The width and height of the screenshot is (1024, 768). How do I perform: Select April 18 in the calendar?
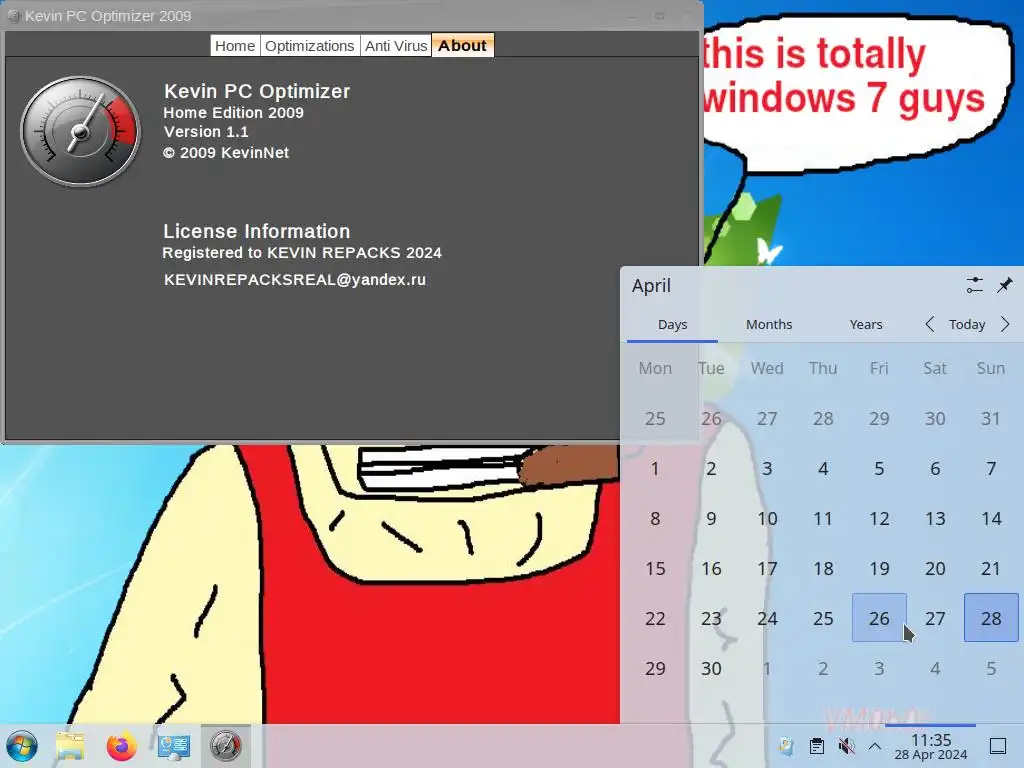coord(823,568)
